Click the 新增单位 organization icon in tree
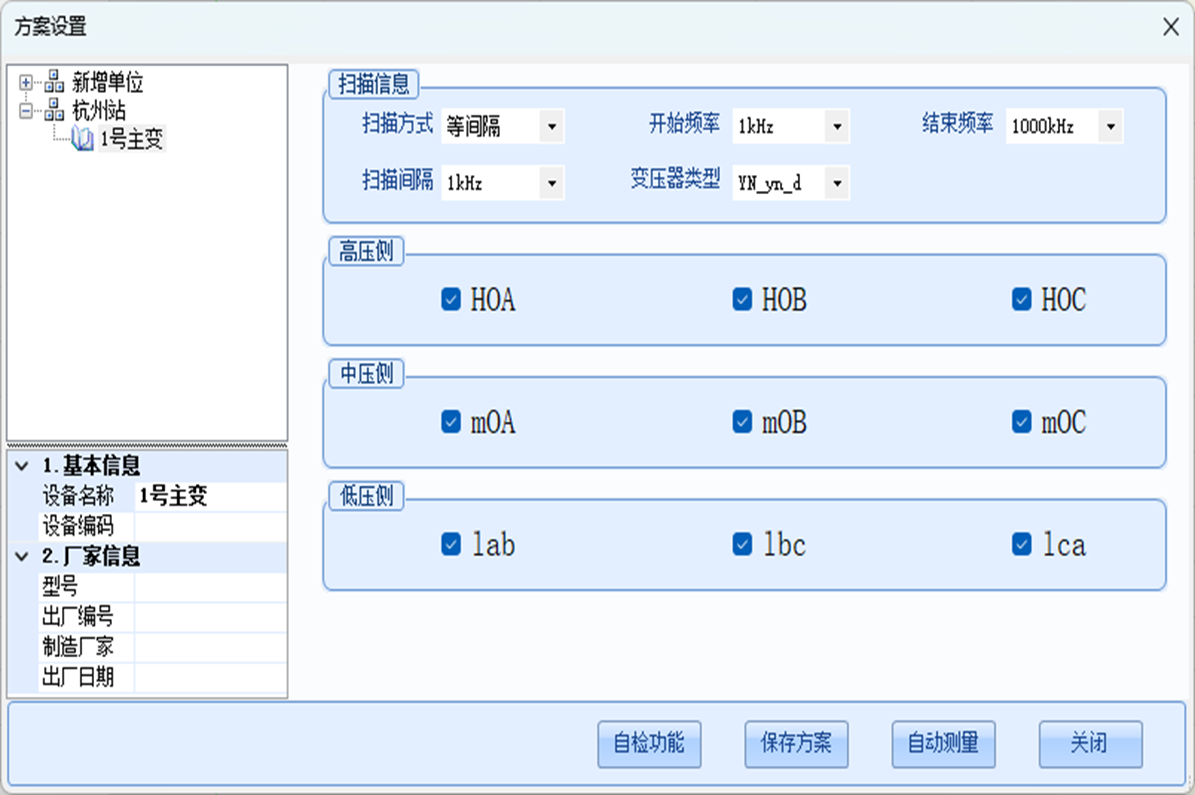 click(x=54, y=82)
